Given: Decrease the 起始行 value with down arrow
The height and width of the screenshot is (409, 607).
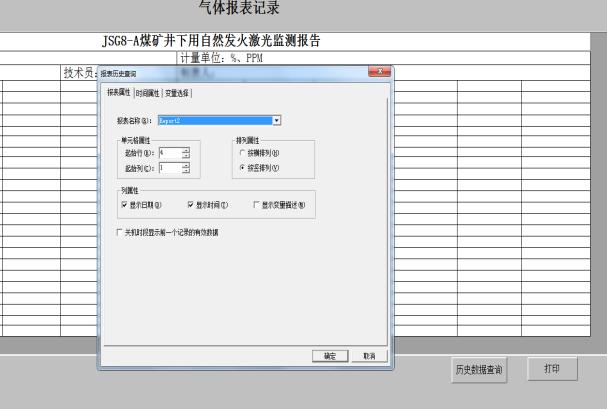Looking at the screenshot, I should [186, 155].
